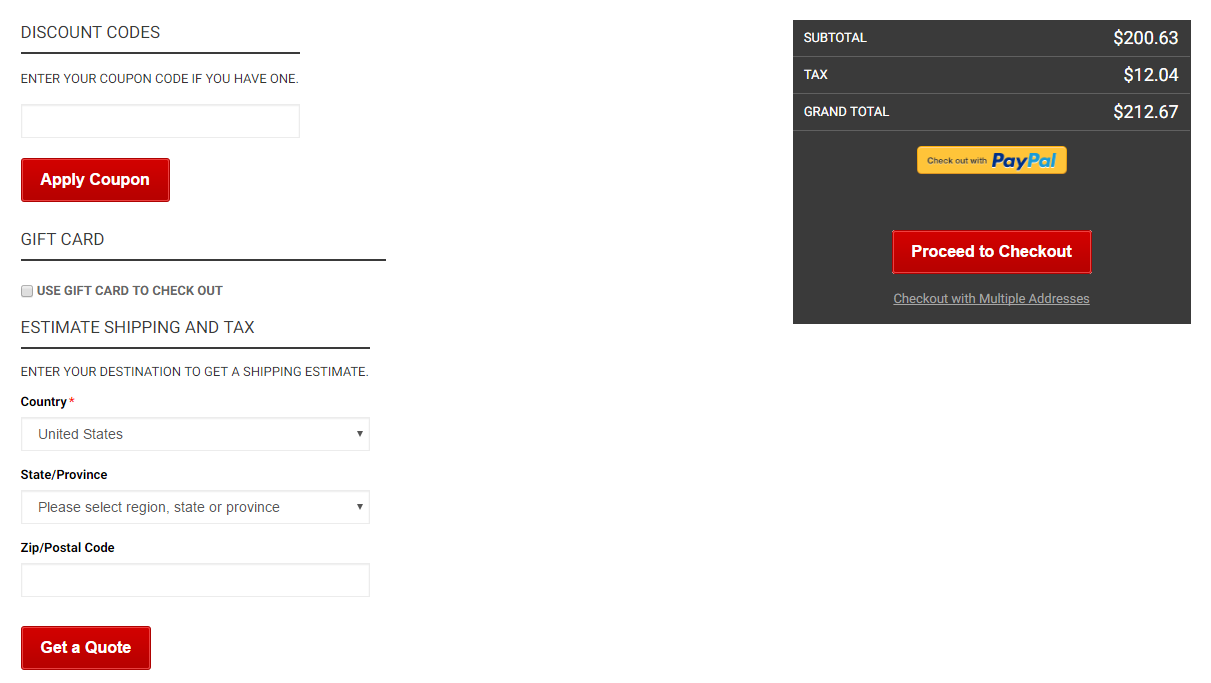This screenshot has height=683, width=1211.
Task: Focus the coupon code text field
Action: click(x=160, y=121)
